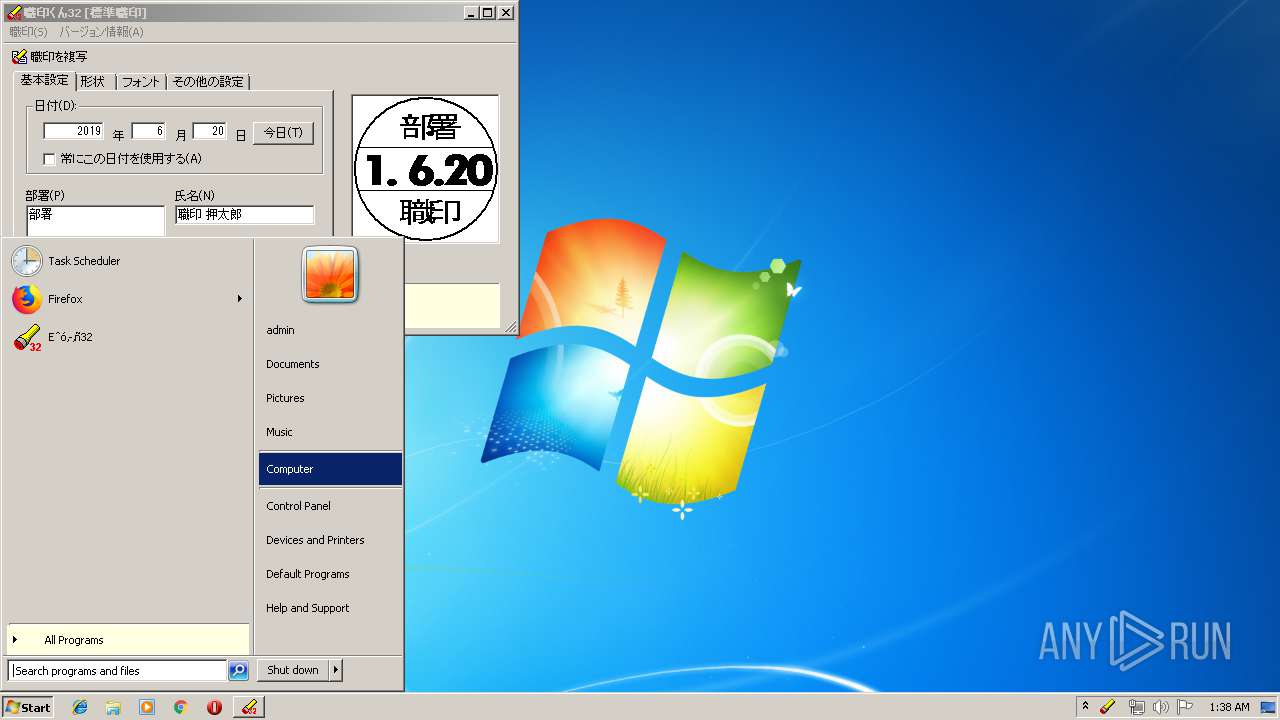Open admin user folder link
Viewport: 1280px width, 720px height.
point(330,330)
